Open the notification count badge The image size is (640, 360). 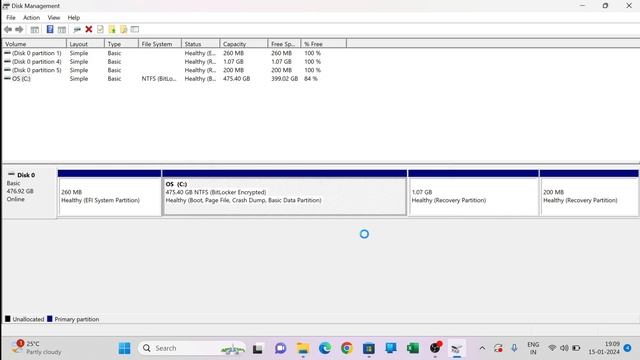pos(627,348)
